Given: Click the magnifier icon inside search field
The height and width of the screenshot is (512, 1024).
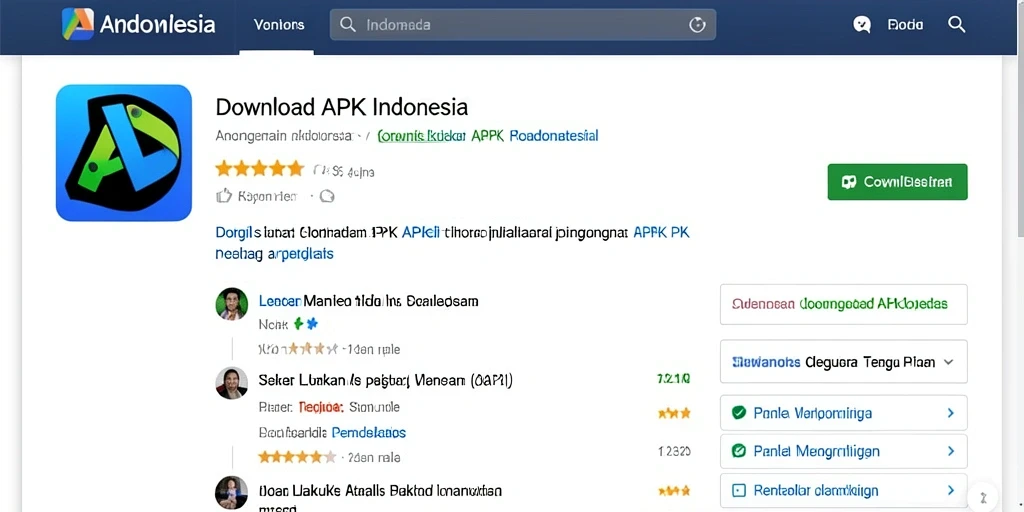Looking at the screenshot, I should [348, 25].
